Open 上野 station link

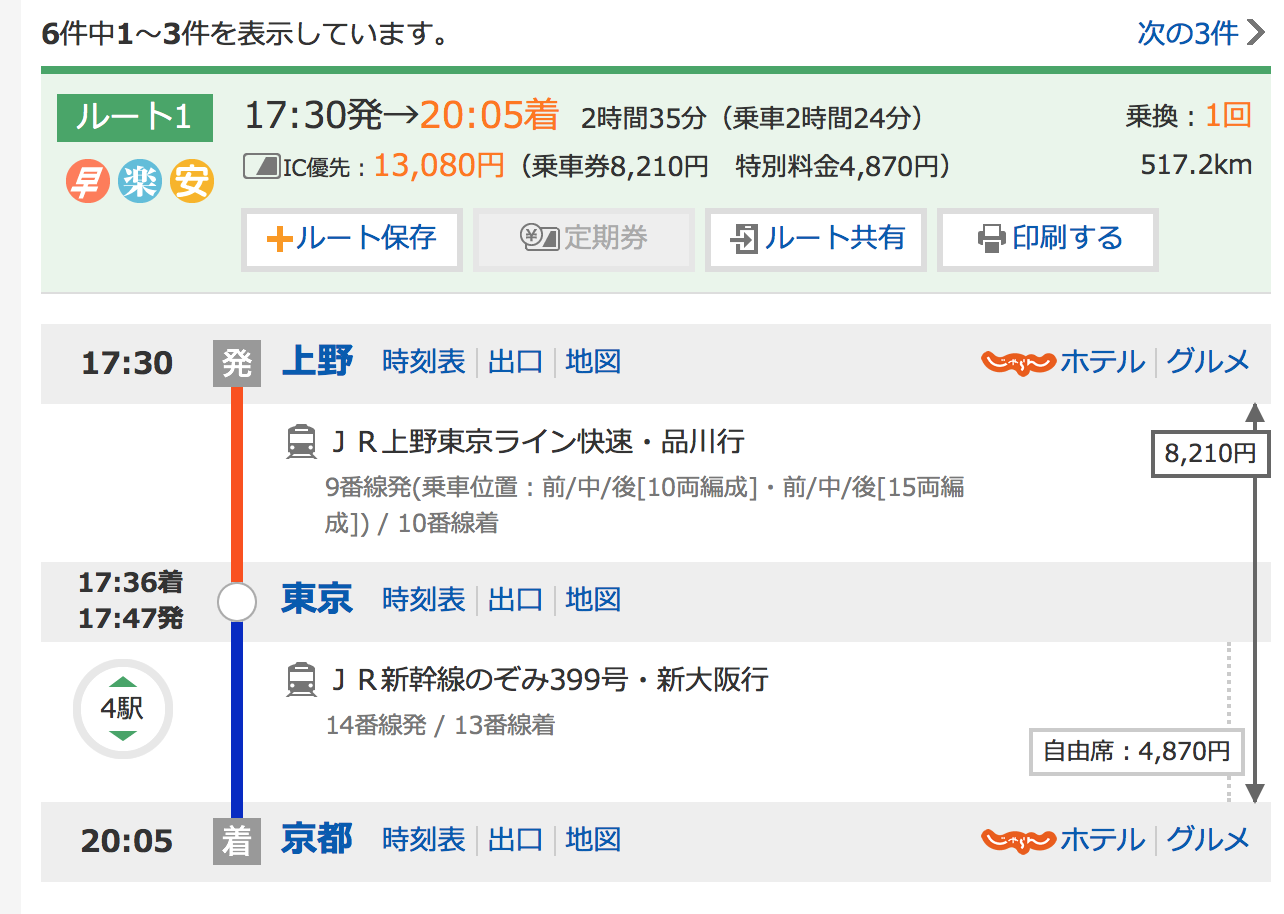(x=317, y=361)
